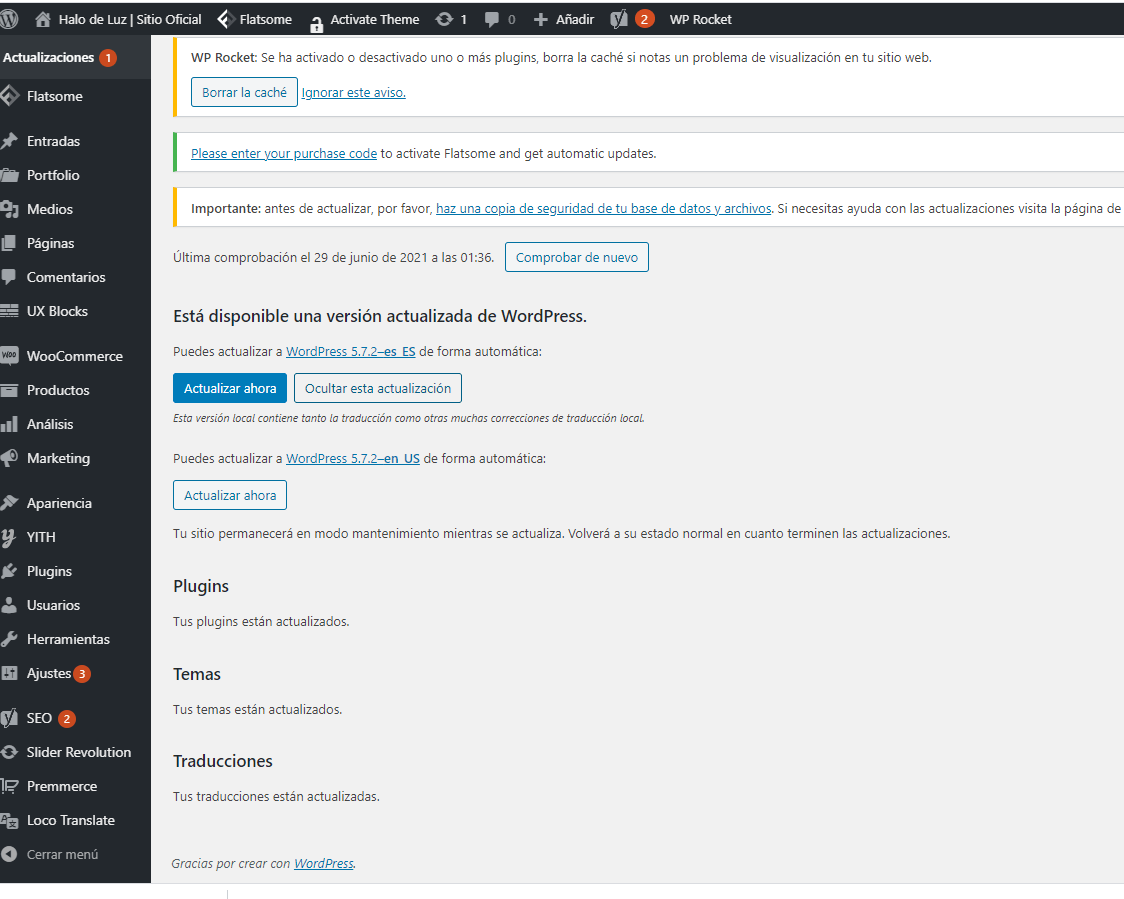Viewport: 1124px width, 899px height.
Task: Click the Análisis bar chart icon
Action: click(x=9, y=424)
